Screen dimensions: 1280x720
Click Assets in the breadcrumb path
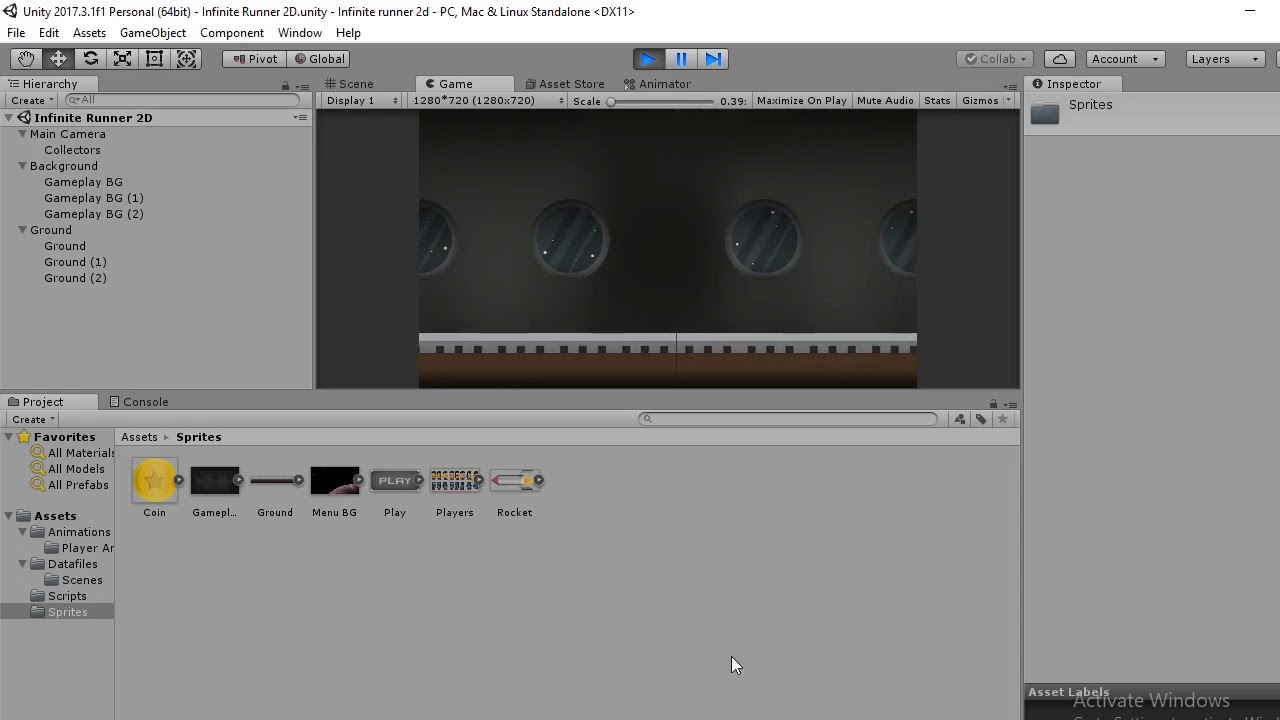139,437
